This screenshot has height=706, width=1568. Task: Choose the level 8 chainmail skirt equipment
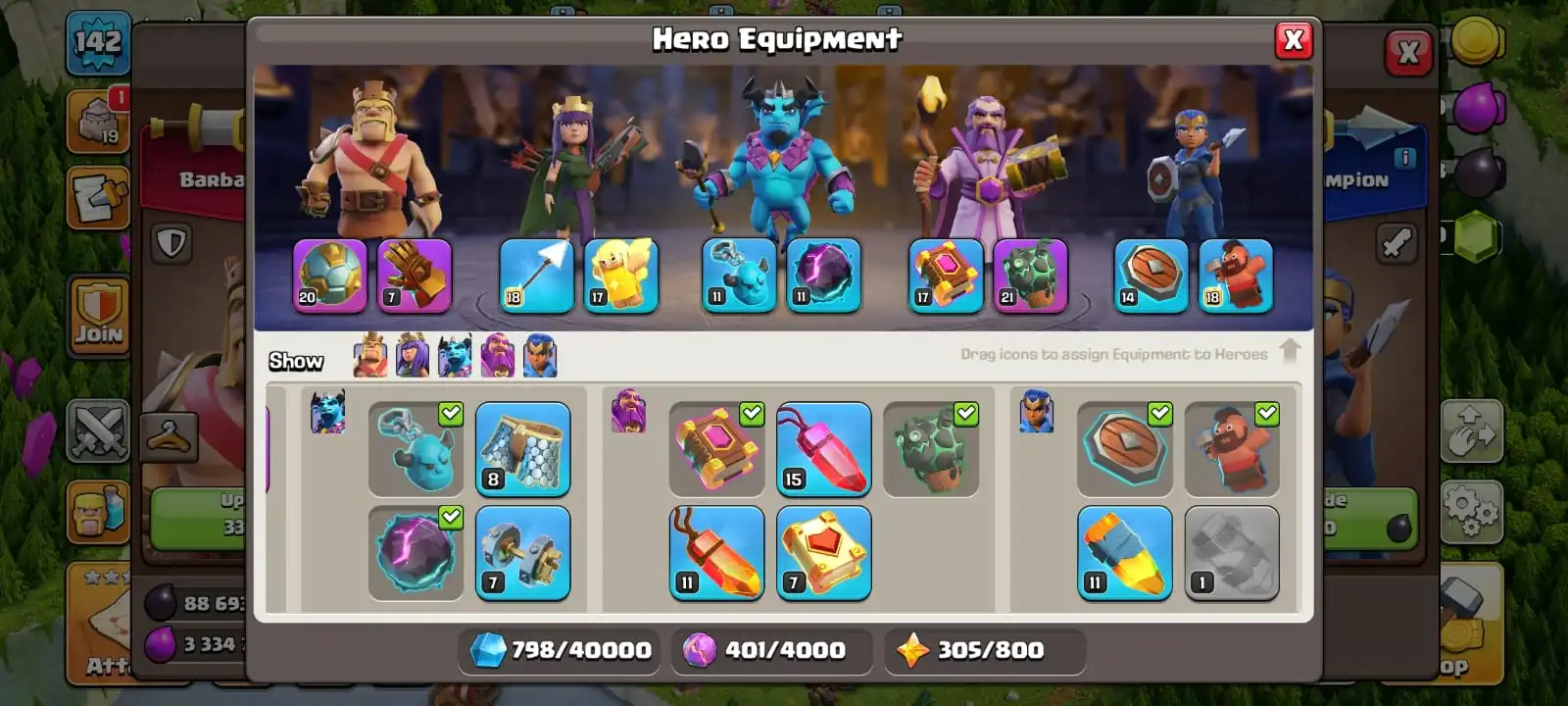[523, 449]
